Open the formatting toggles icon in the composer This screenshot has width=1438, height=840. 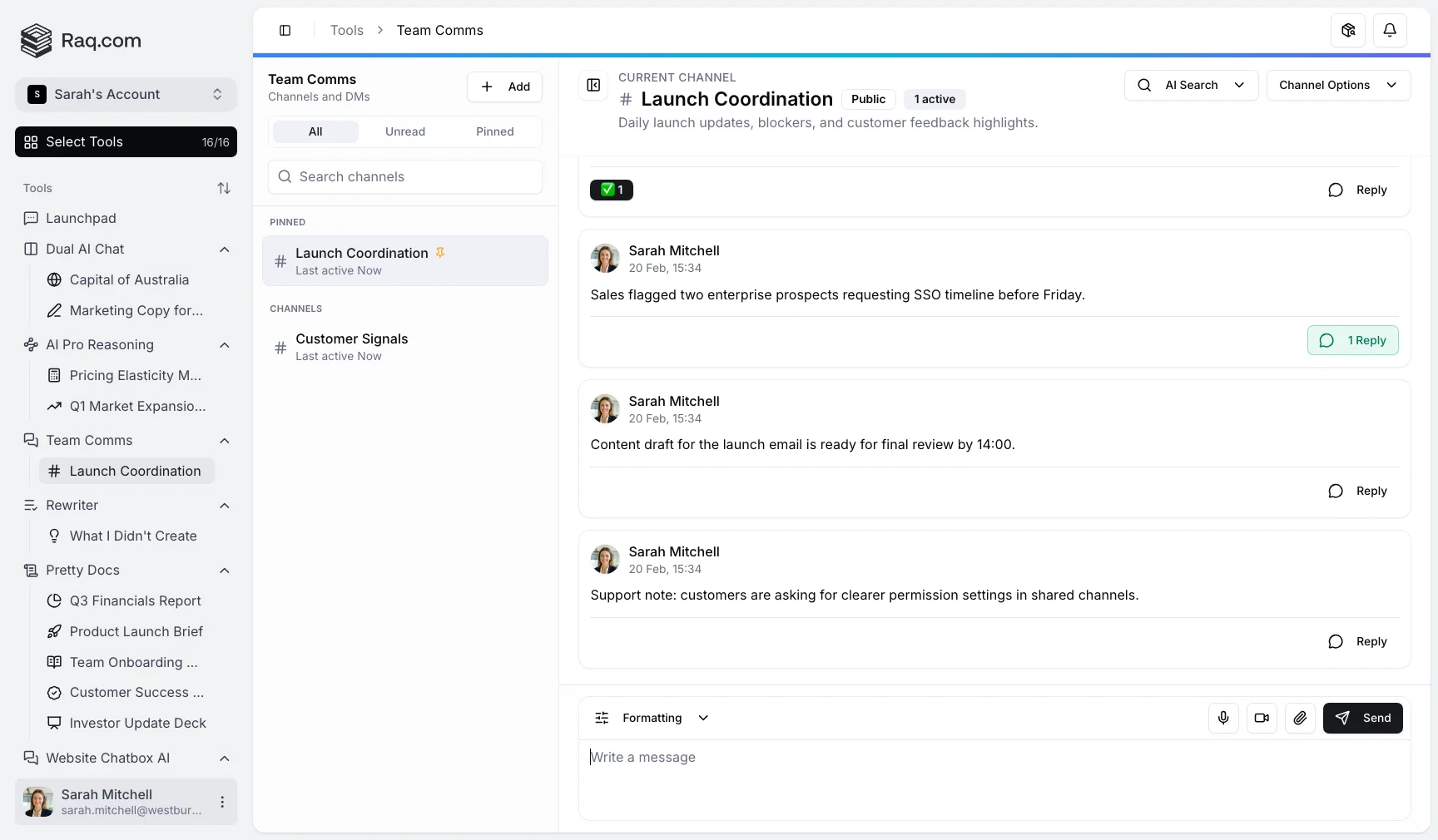[602, 718]
